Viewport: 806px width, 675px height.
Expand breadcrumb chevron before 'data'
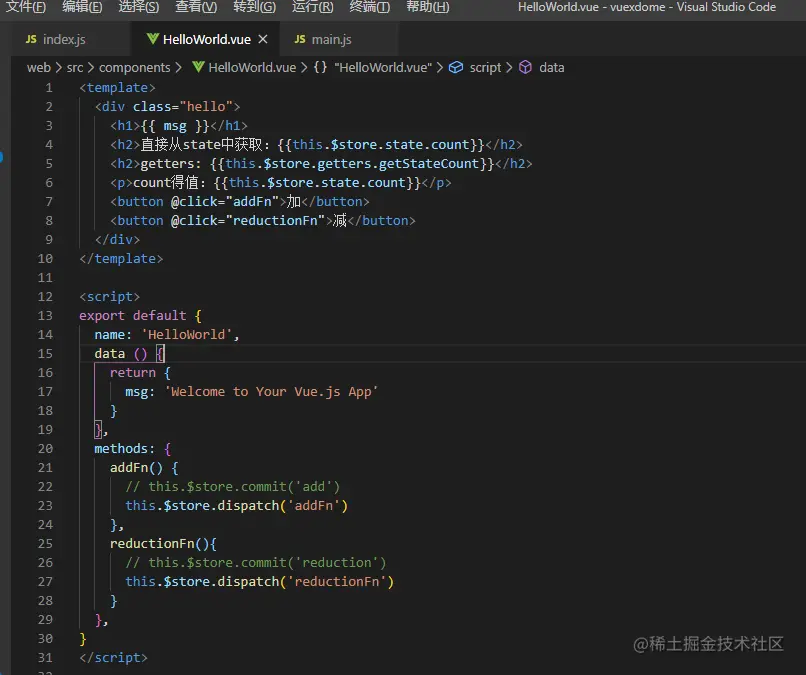point(509,68)
